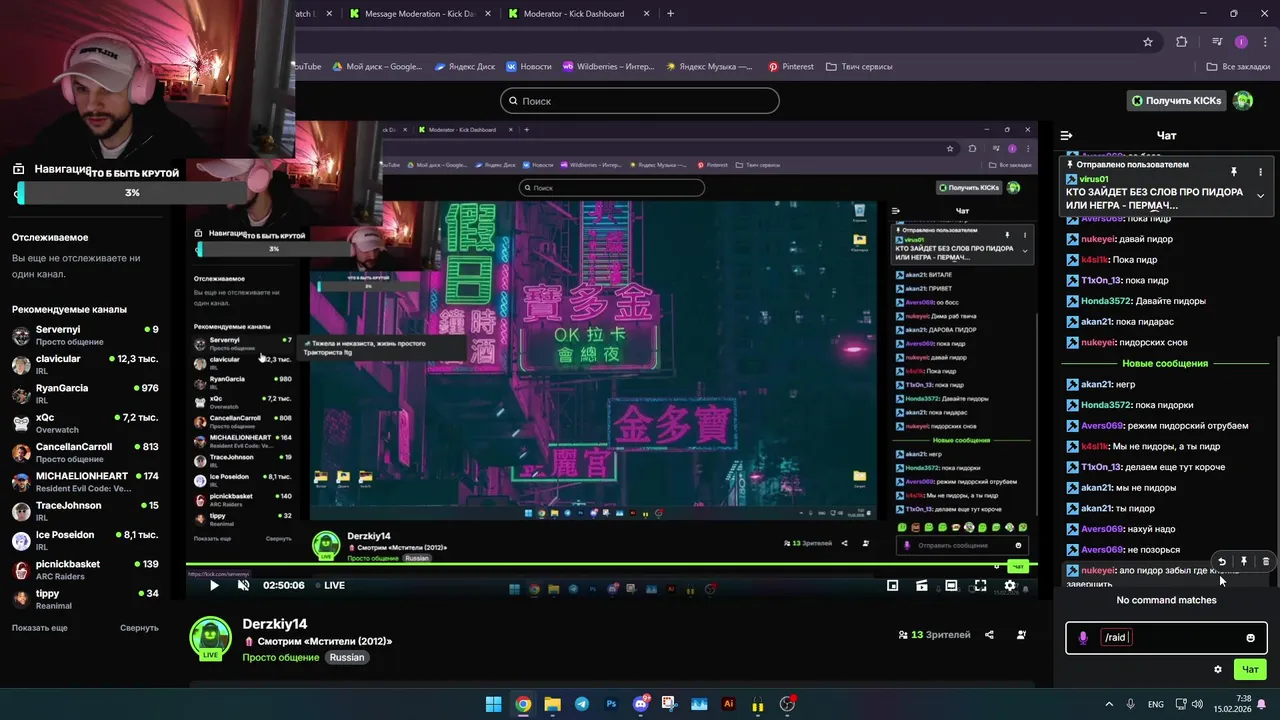Screen dimensions: 1280x720
Task: Switch to Moderator - Kick Dashboard tab
Action: click(575, 14)
